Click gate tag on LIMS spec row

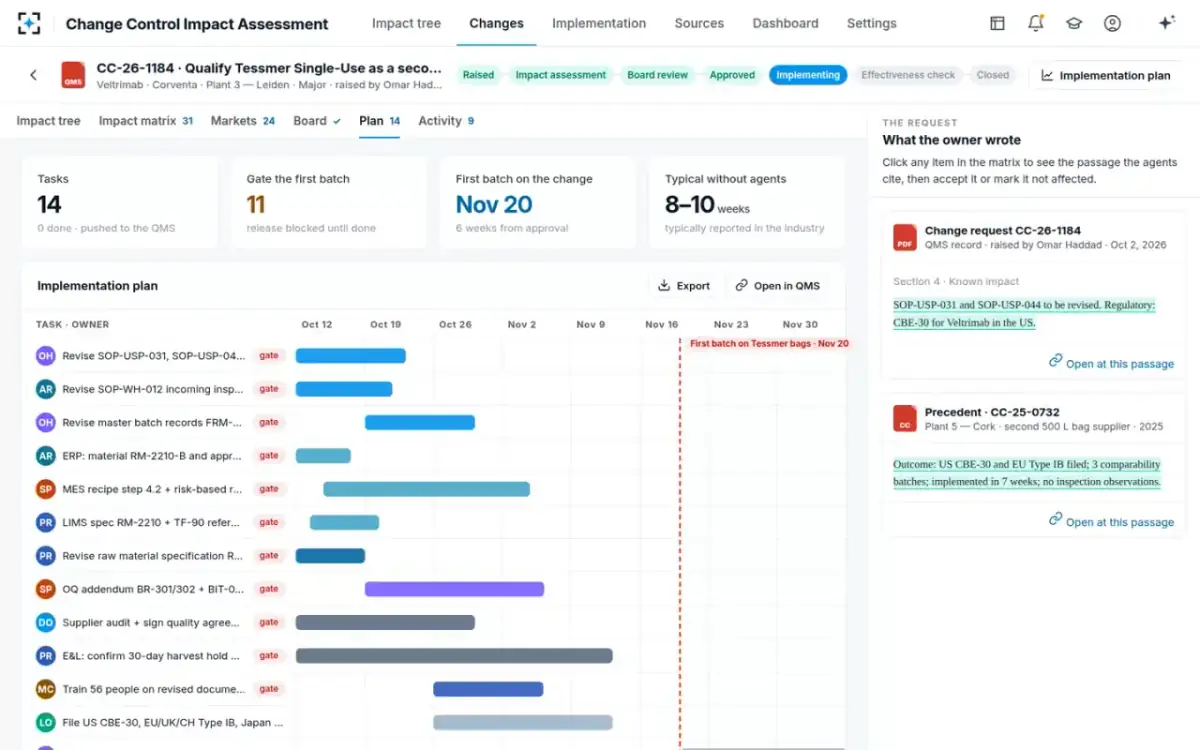tap(269, 522)
